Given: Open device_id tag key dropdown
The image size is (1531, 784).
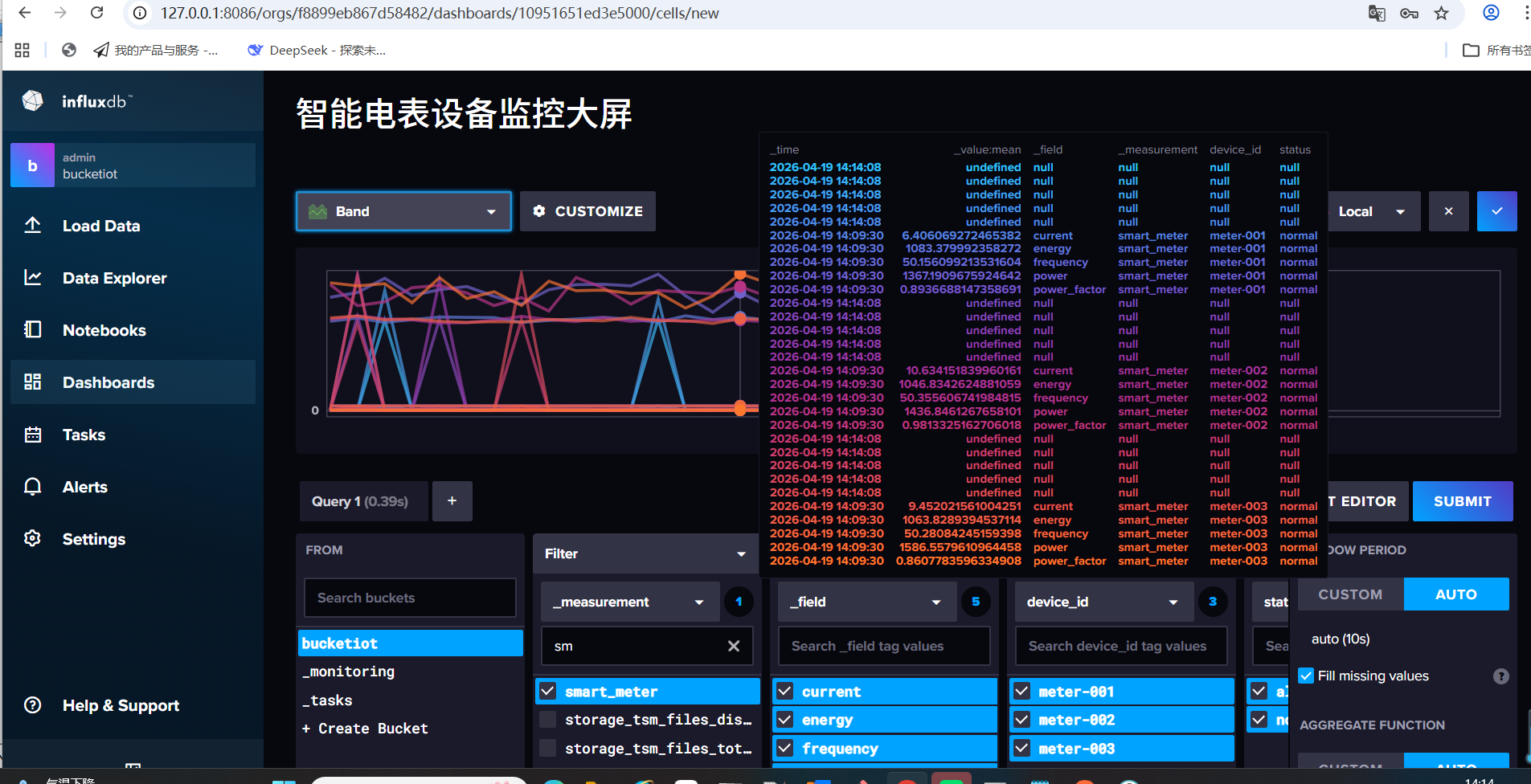Looking at the screenshot, I should point(1104,602).
